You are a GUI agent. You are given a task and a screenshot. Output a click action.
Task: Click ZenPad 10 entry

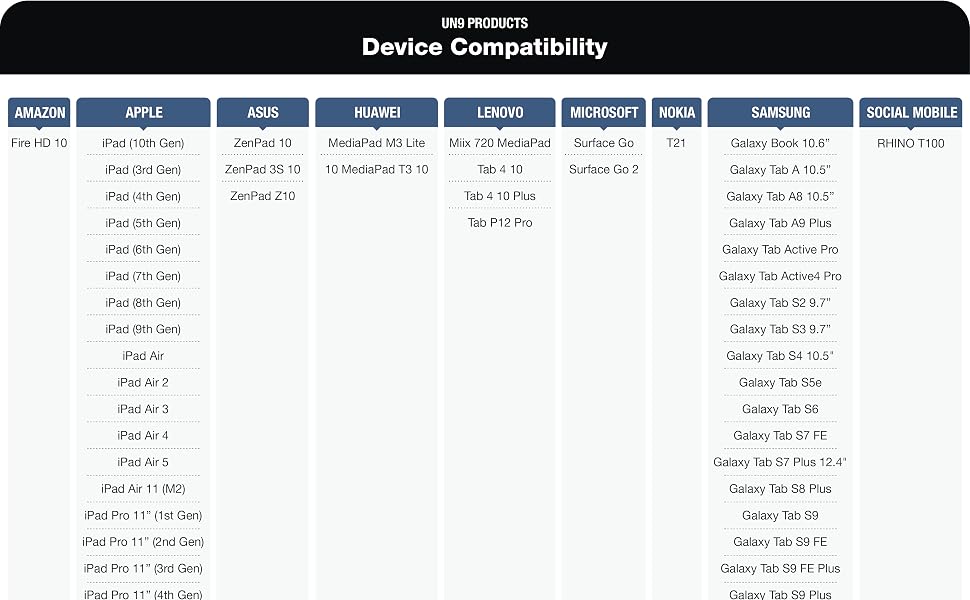point(262,143)
